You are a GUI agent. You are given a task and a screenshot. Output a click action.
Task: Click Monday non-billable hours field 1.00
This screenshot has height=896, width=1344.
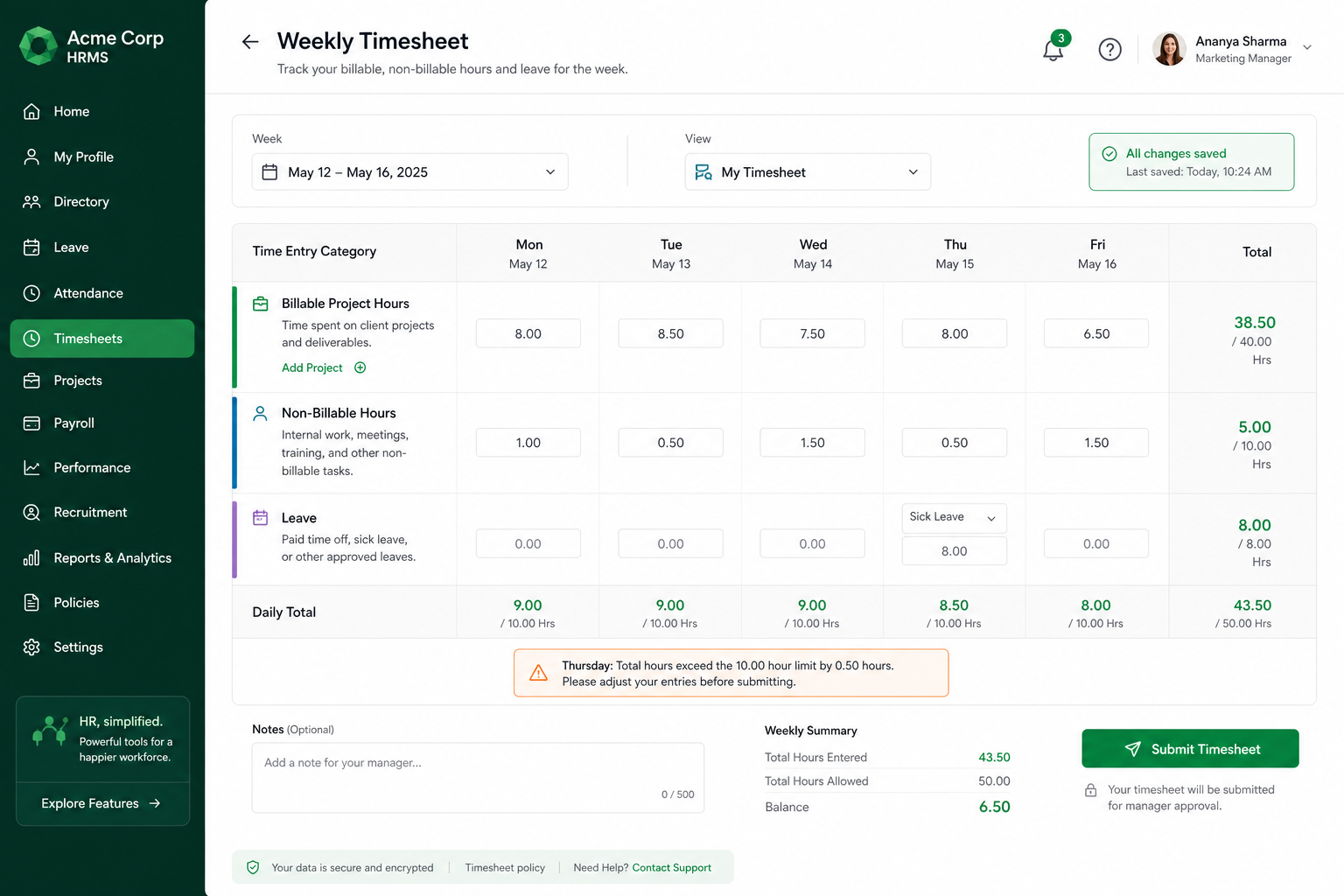(x=528, y=443)
